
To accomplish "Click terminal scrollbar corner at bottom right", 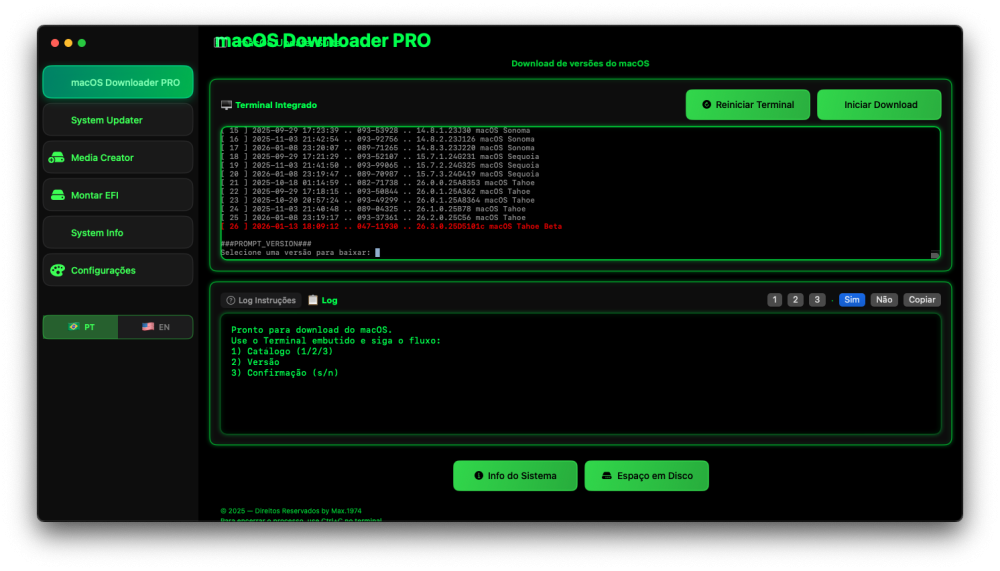I will [x=935, y=255].
